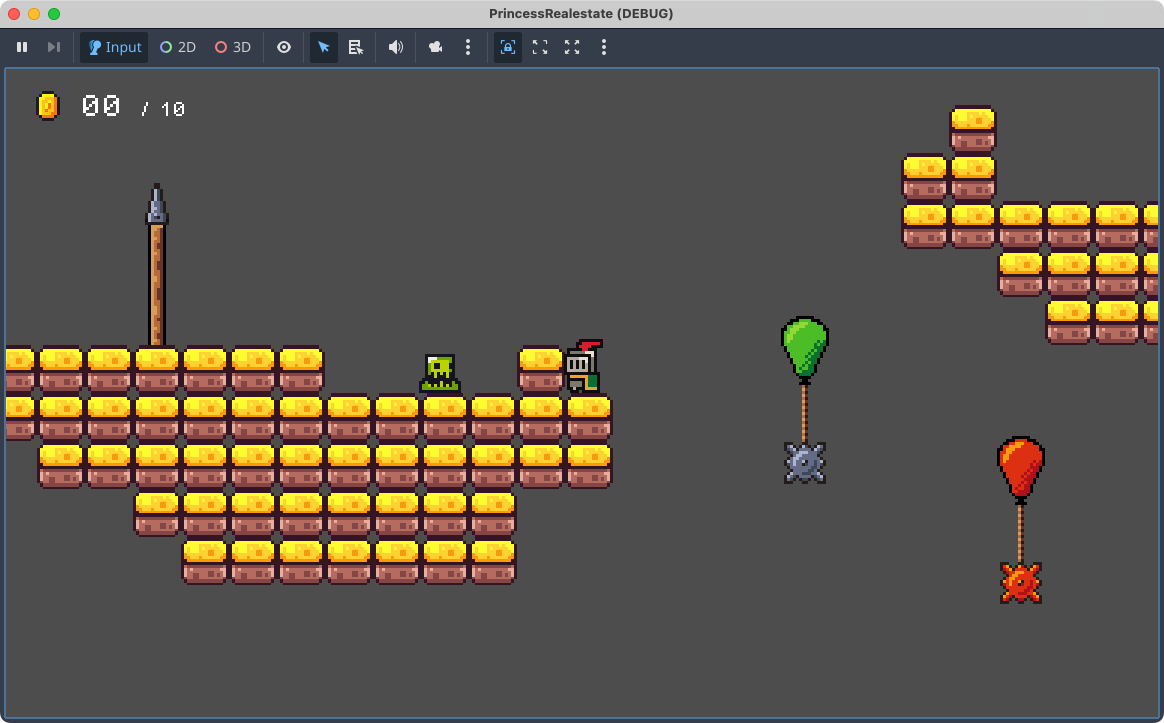Click the gold coin counter icon
This screenshot has height=723, width=1164.
coord(47,106)
